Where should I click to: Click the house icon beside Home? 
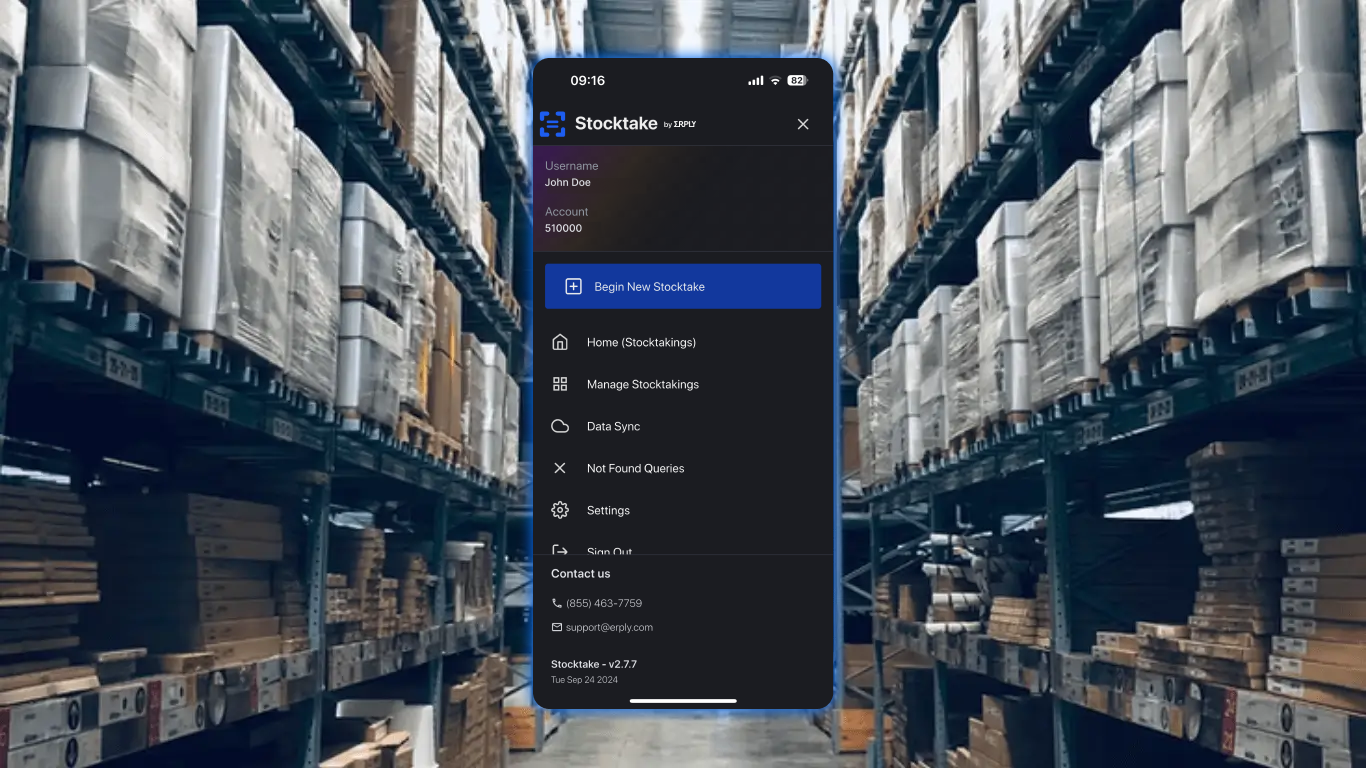pos(560,342)
